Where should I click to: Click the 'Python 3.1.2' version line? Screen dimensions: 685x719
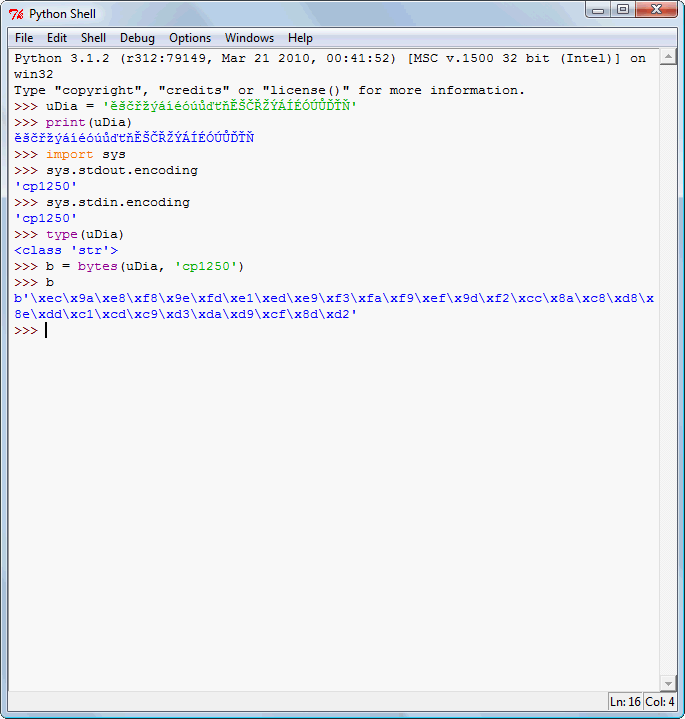[x=330, y=58]
